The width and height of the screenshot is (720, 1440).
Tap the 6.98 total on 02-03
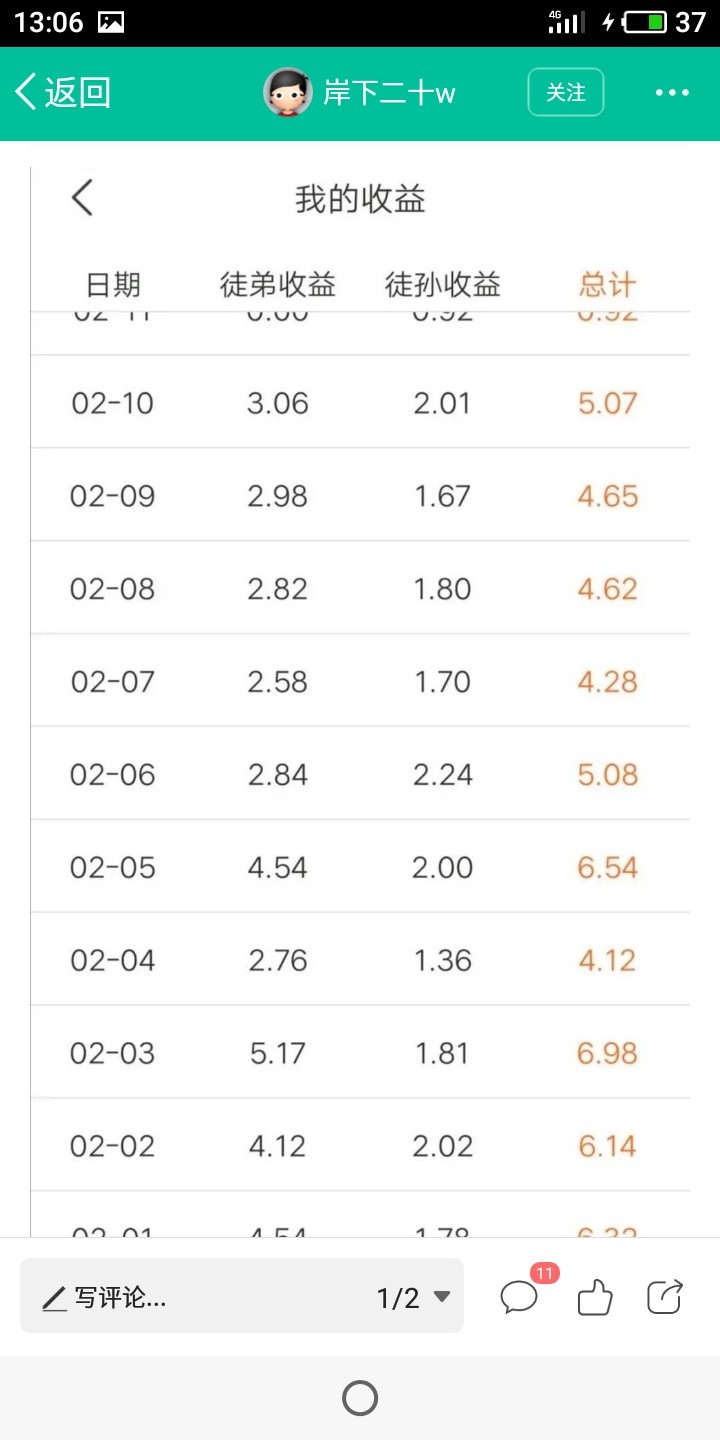click(607, 1053)
